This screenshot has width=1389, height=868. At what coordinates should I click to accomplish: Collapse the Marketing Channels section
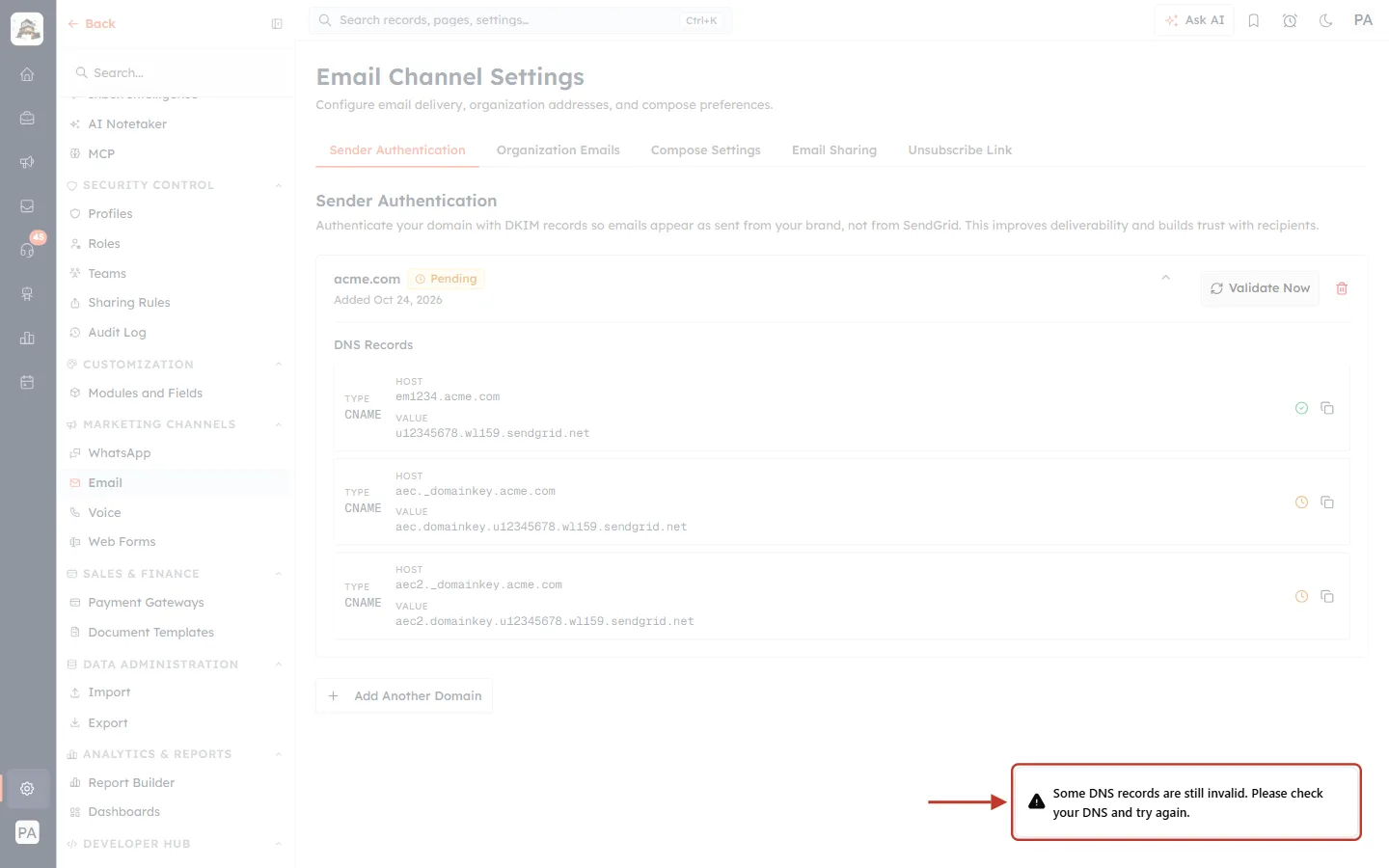pos(279,424)
